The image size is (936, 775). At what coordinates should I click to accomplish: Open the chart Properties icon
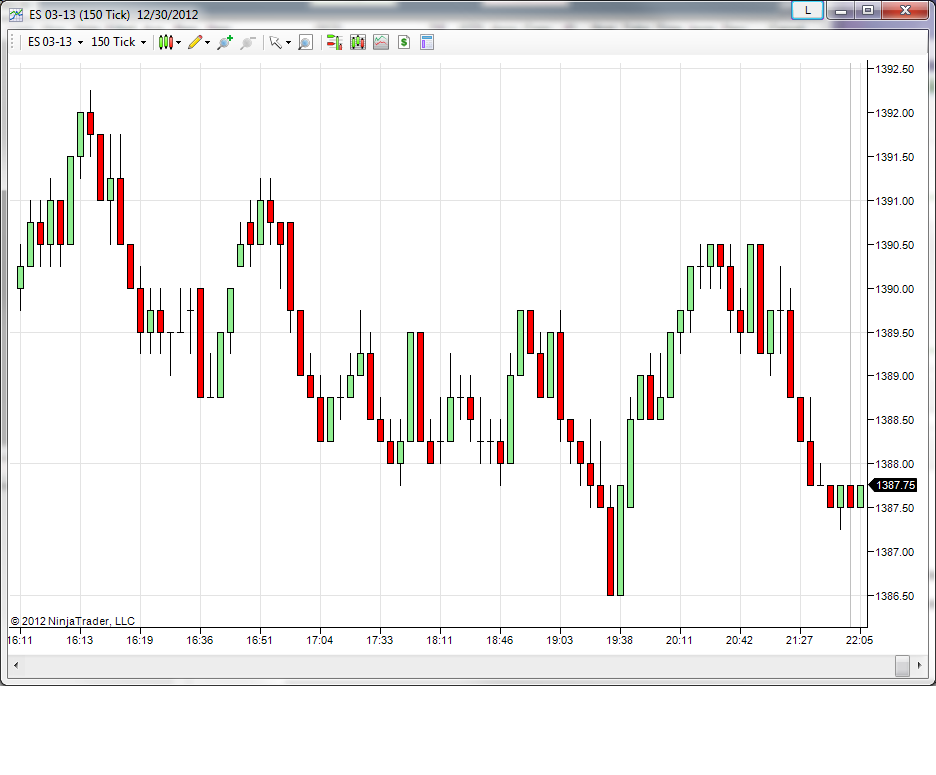pyautogui.click(x=427, y=42)
